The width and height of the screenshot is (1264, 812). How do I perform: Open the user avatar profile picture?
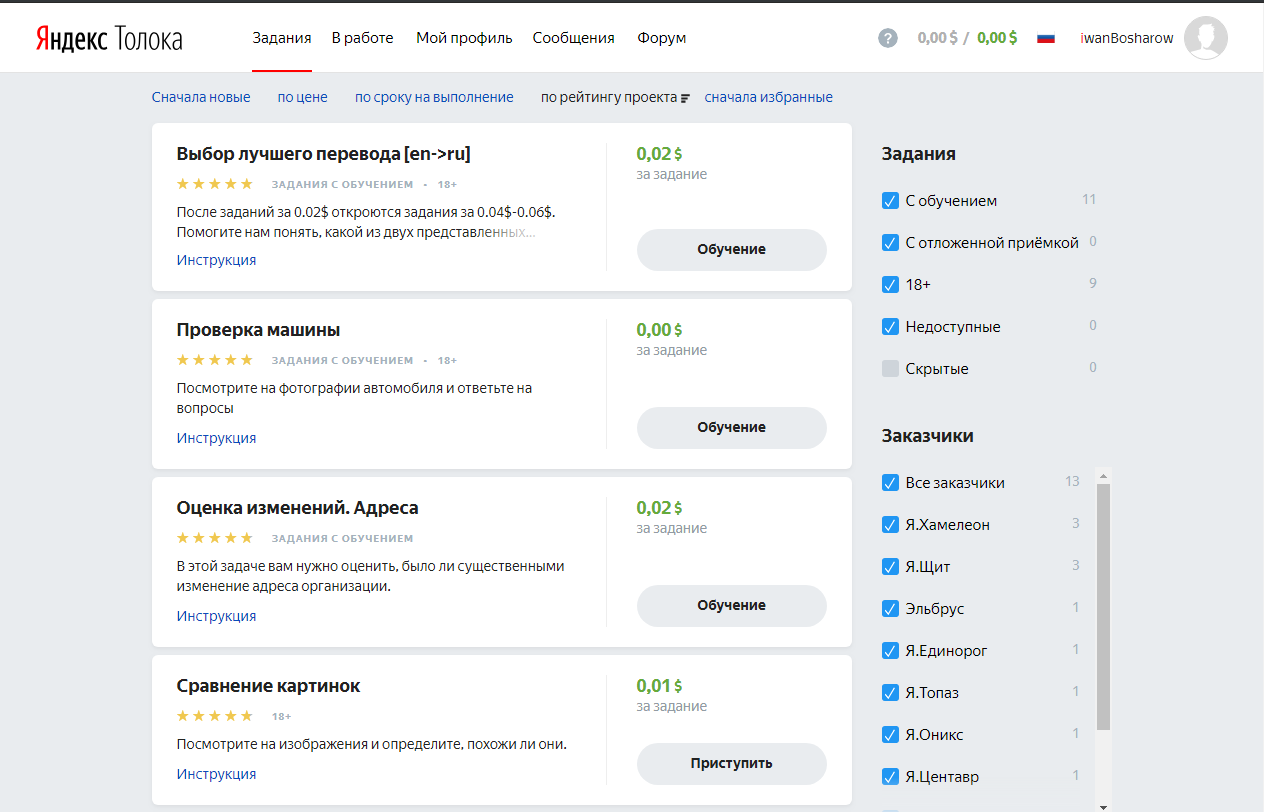1205,38
